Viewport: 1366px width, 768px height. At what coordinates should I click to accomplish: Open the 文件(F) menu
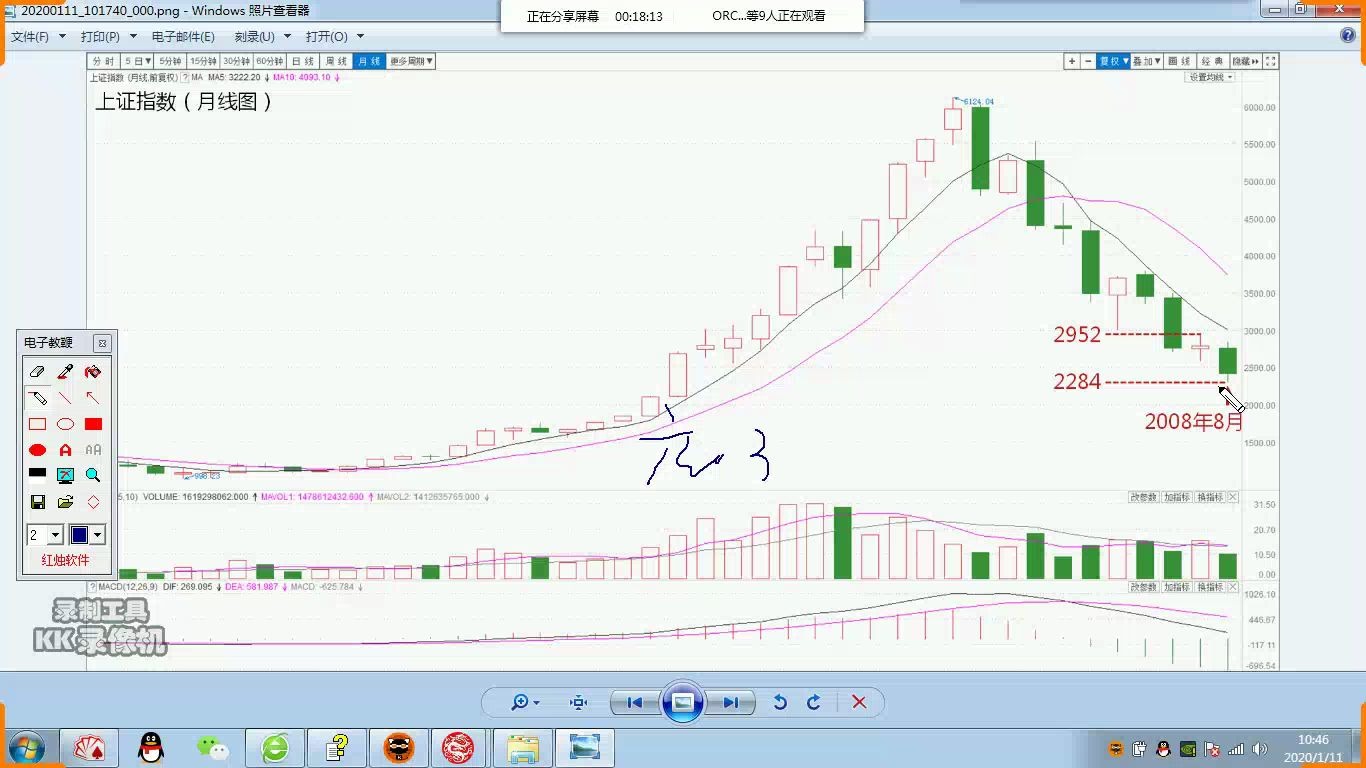pos(38,36)
